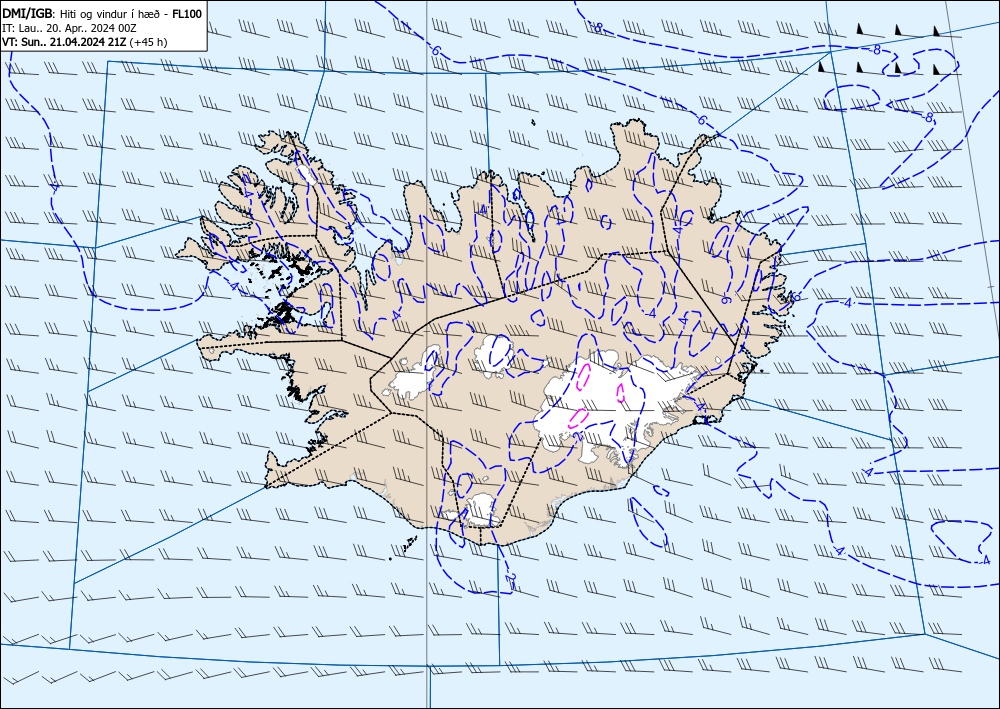Viewport: 1000px width, 709px height.
Task: Click the 'IT: Lau.. 20. Apr.. 2024 00Z' line
Action: click(x=69, y=28)
